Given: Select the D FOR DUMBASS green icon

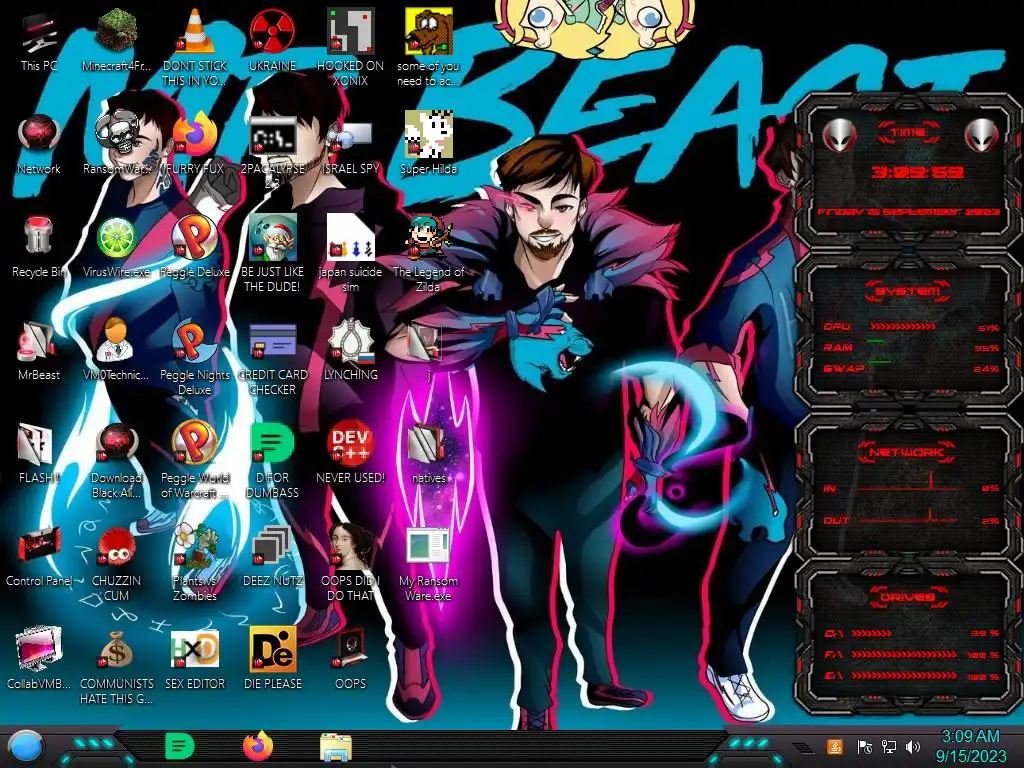Looking at the screenshot, I should 272,460.
